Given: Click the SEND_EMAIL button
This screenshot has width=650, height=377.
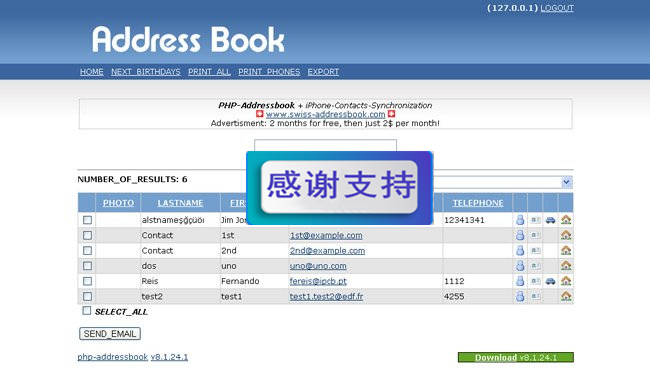Looking at the screenshot, I should point(110,334).
